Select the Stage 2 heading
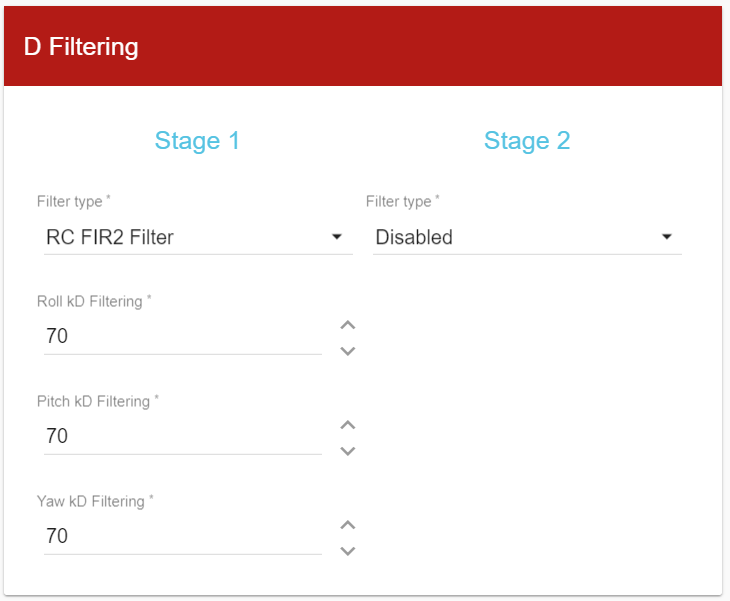The height and width of the screenshot is (601, 730). click(527, 140)
